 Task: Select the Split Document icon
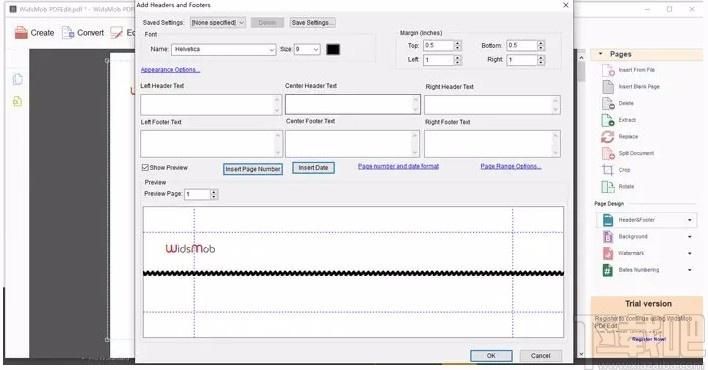(x=608, y=154)
